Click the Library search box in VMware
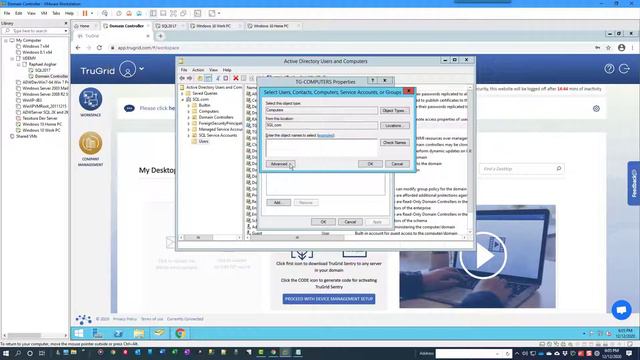This screenshot has height=360, width=640. tap(35, 31)
